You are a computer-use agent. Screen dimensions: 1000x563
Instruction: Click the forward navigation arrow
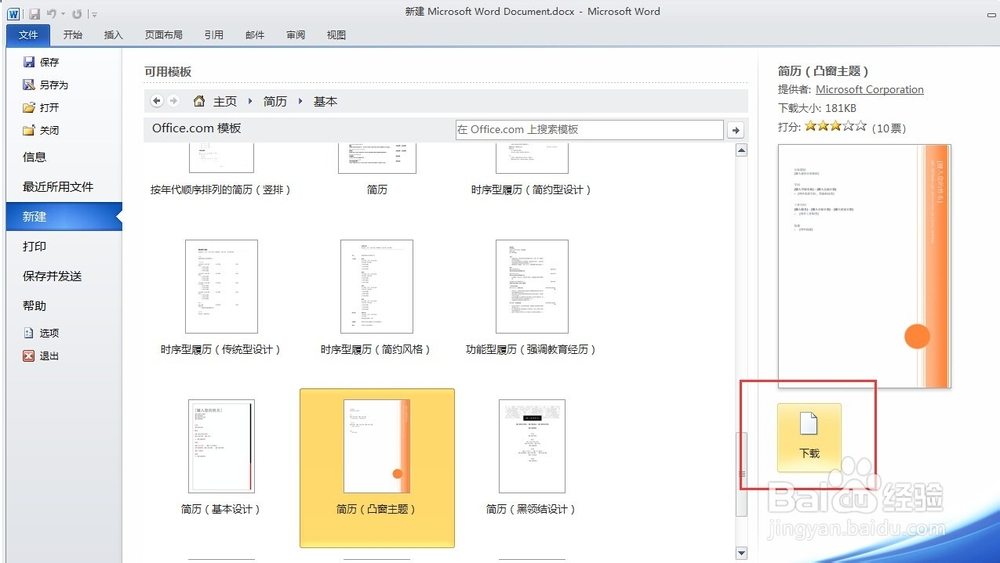(173, 101)
